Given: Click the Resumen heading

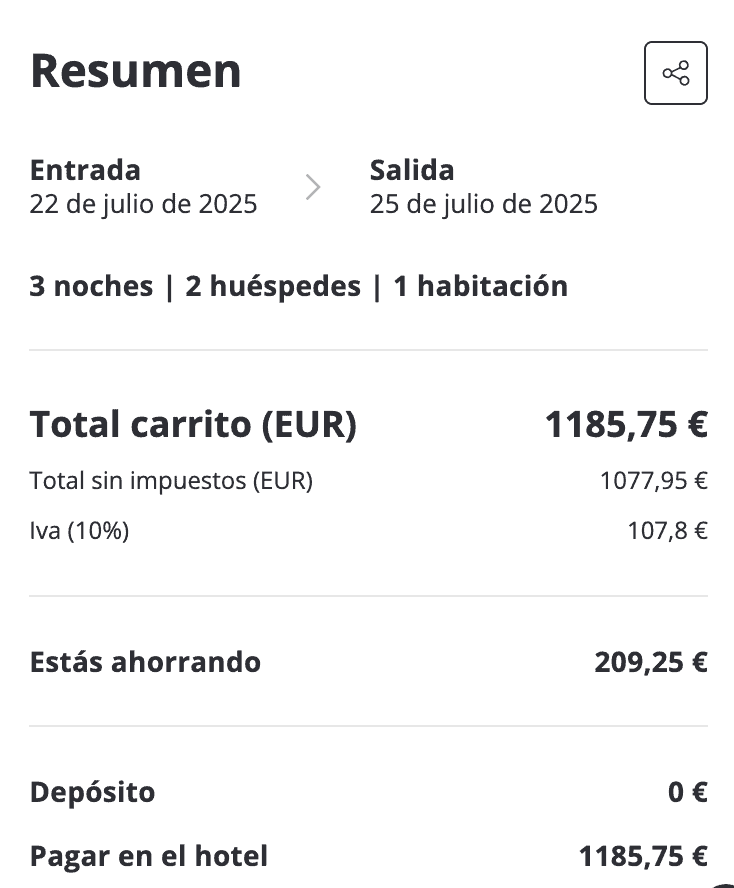Looking at the screenshot, I should click(136, 71).
